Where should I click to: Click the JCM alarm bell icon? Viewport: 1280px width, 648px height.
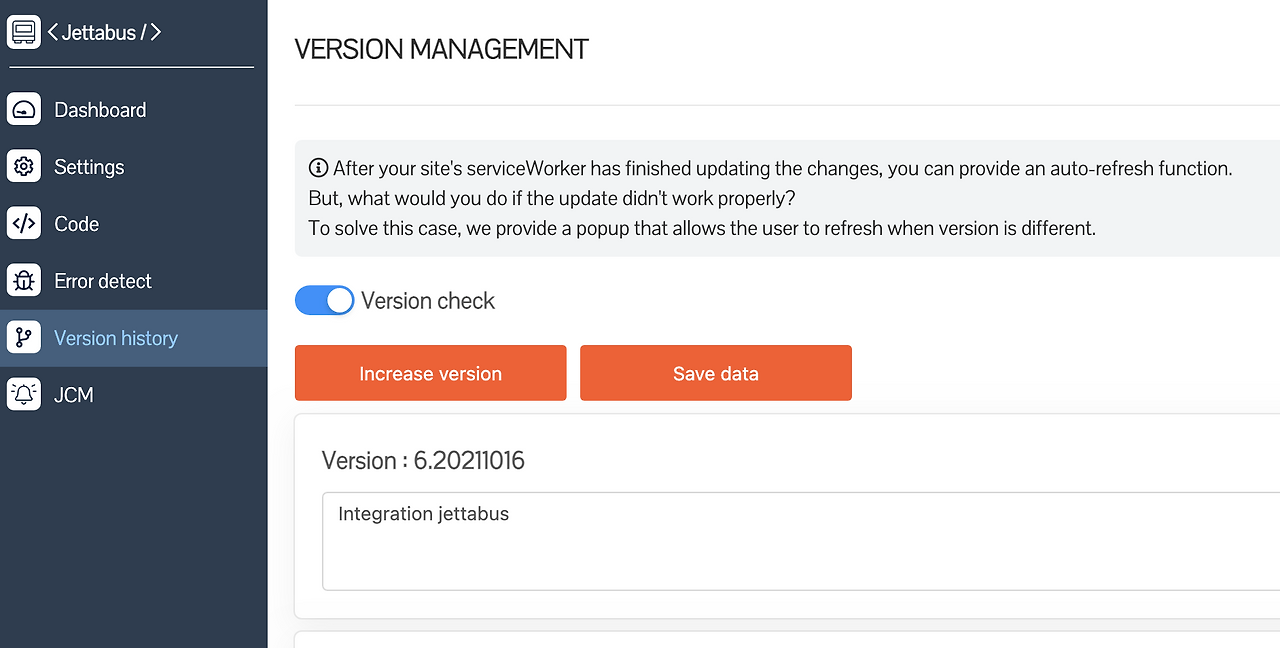(24, 394)
